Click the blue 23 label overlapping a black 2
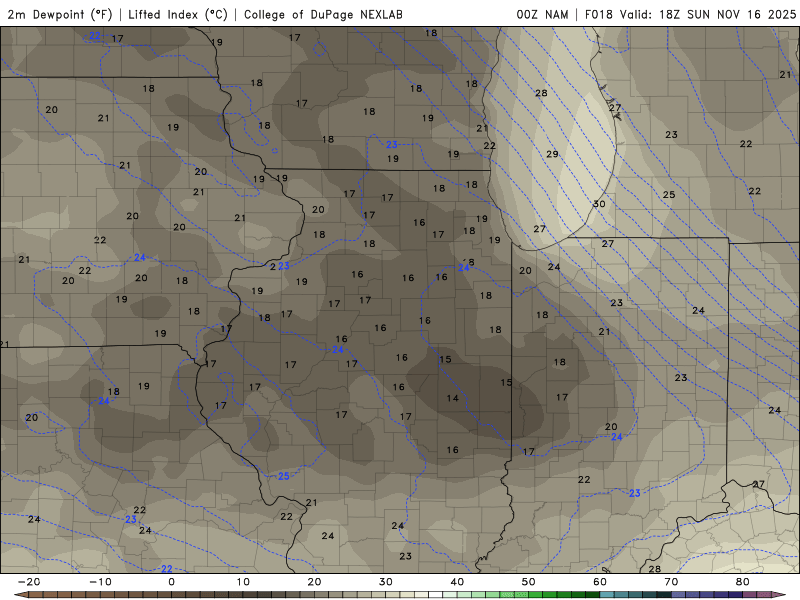Screen dimensions: 800x600 284,266
